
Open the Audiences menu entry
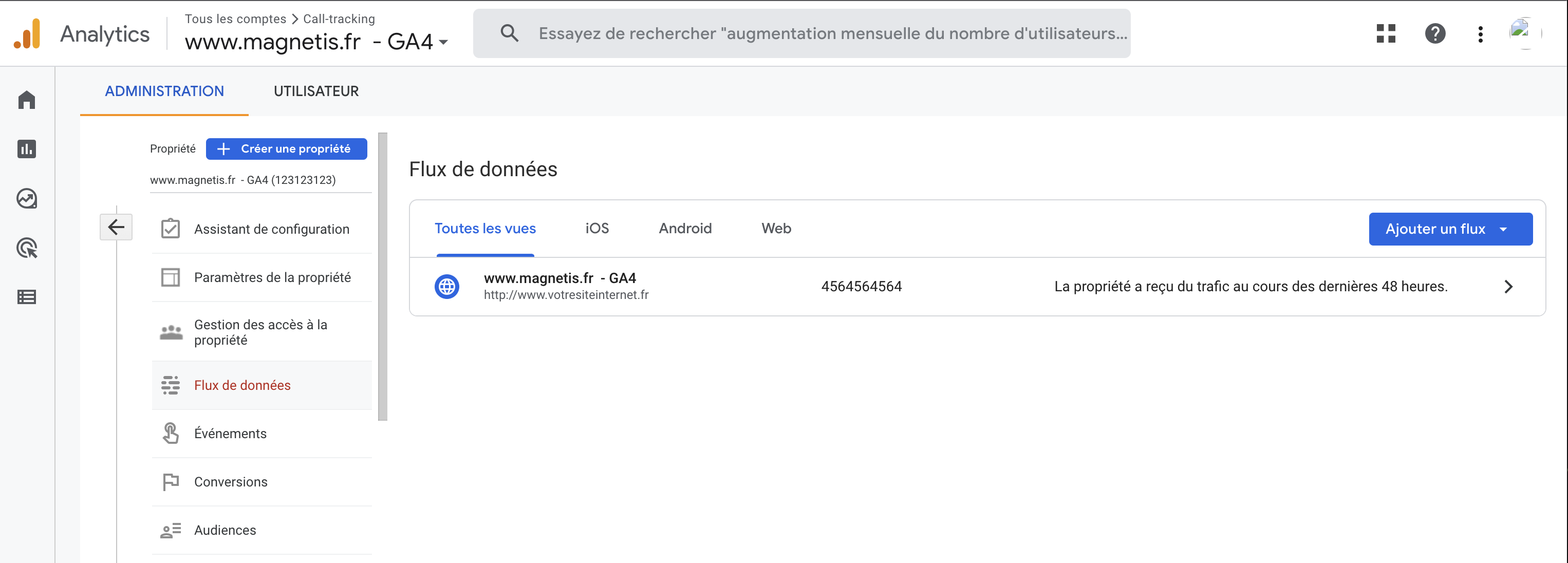(262, 530)
